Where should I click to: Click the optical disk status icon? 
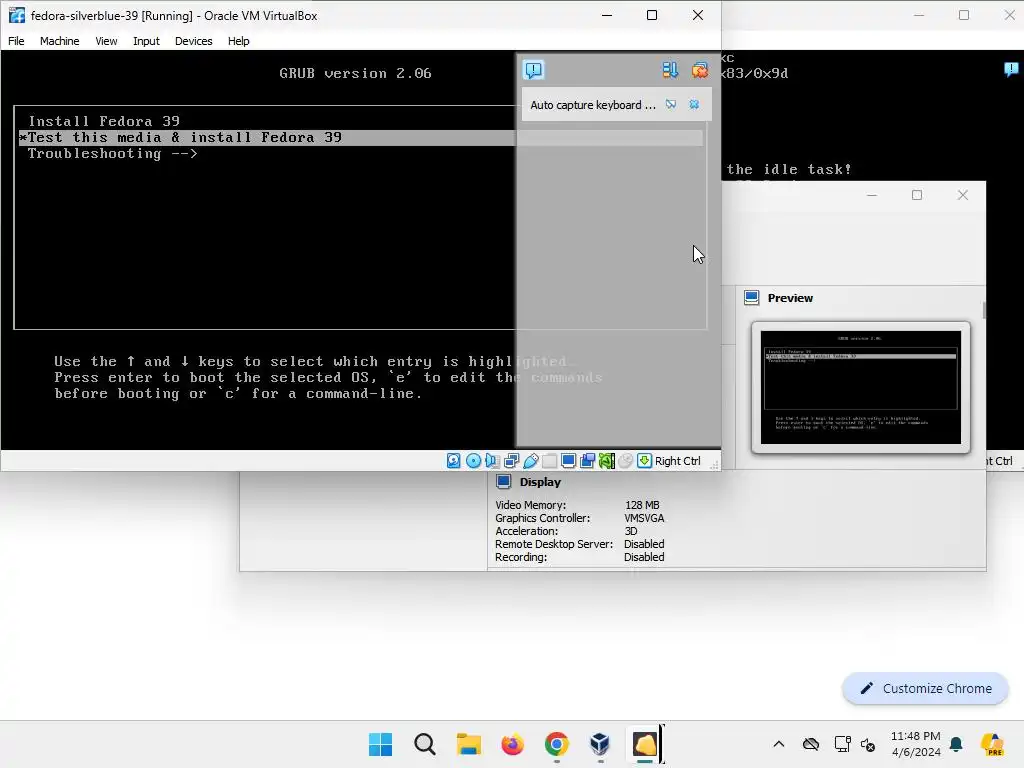[x=473, y=461]
